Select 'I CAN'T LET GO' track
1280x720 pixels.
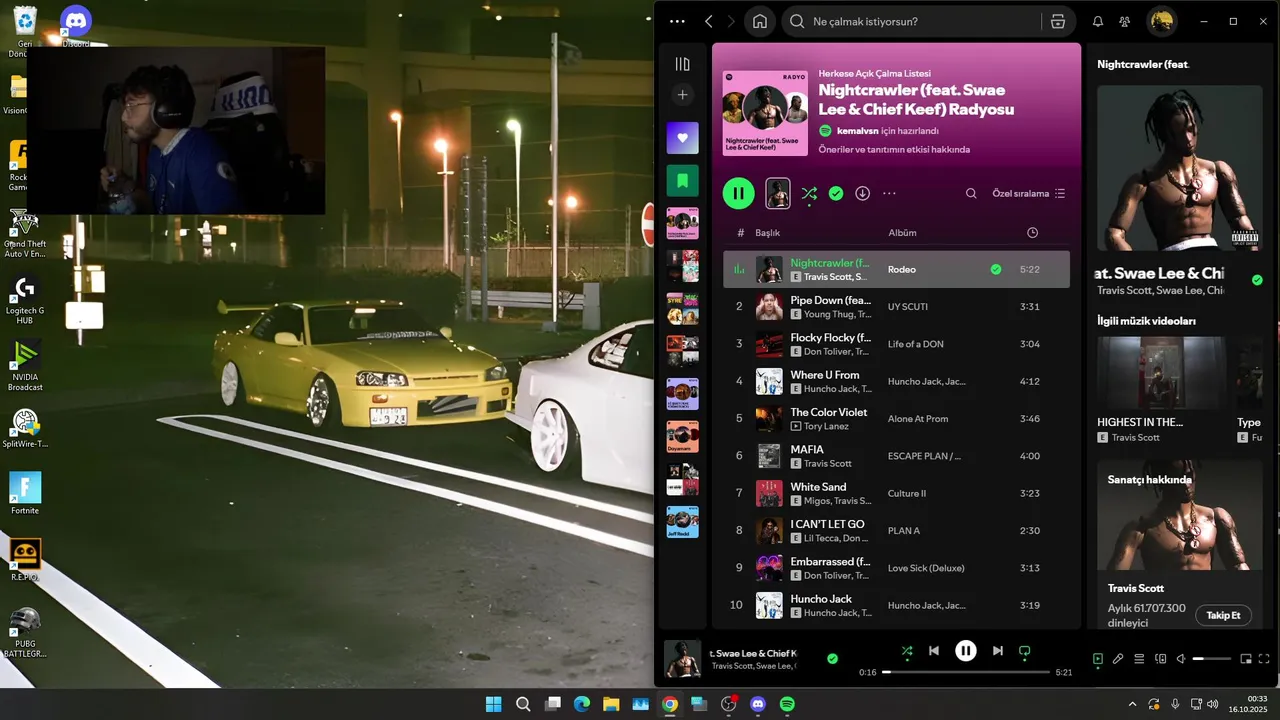[896, 531]
